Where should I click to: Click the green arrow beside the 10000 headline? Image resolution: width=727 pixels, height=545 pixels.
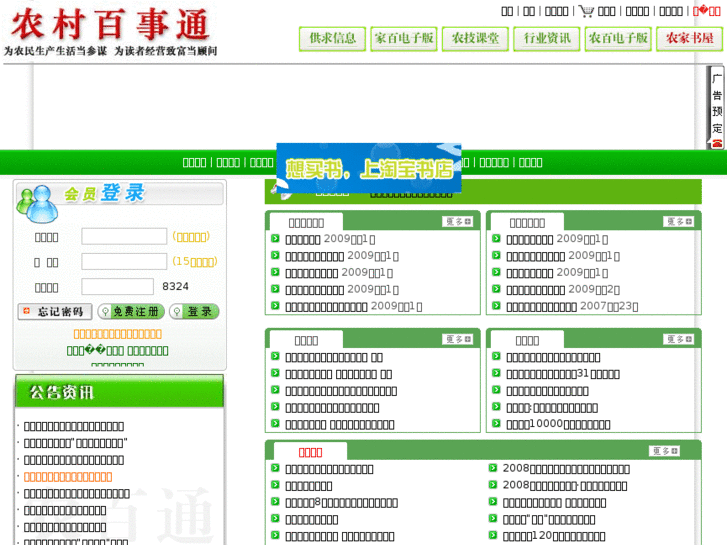(496, 423)
